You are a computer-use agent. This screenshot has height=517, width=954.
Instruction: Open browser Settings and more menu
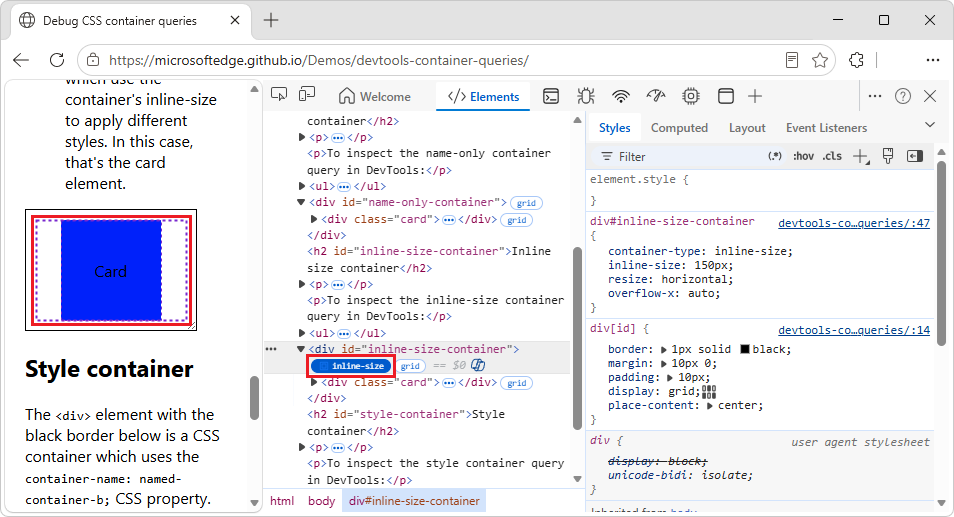coord(933,60)
